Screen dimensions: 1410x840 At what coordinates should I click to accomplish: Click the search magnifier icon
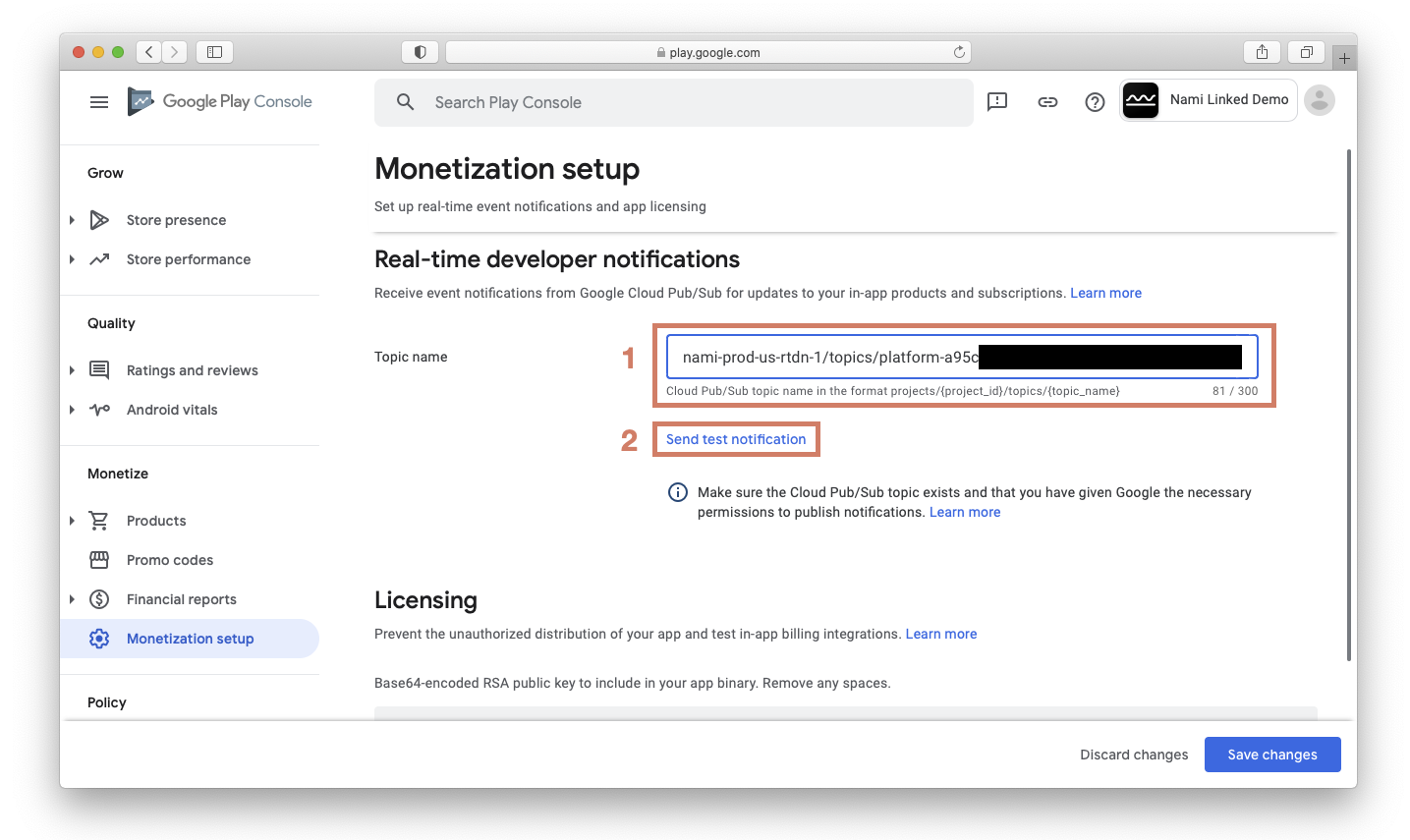point(405,102)
